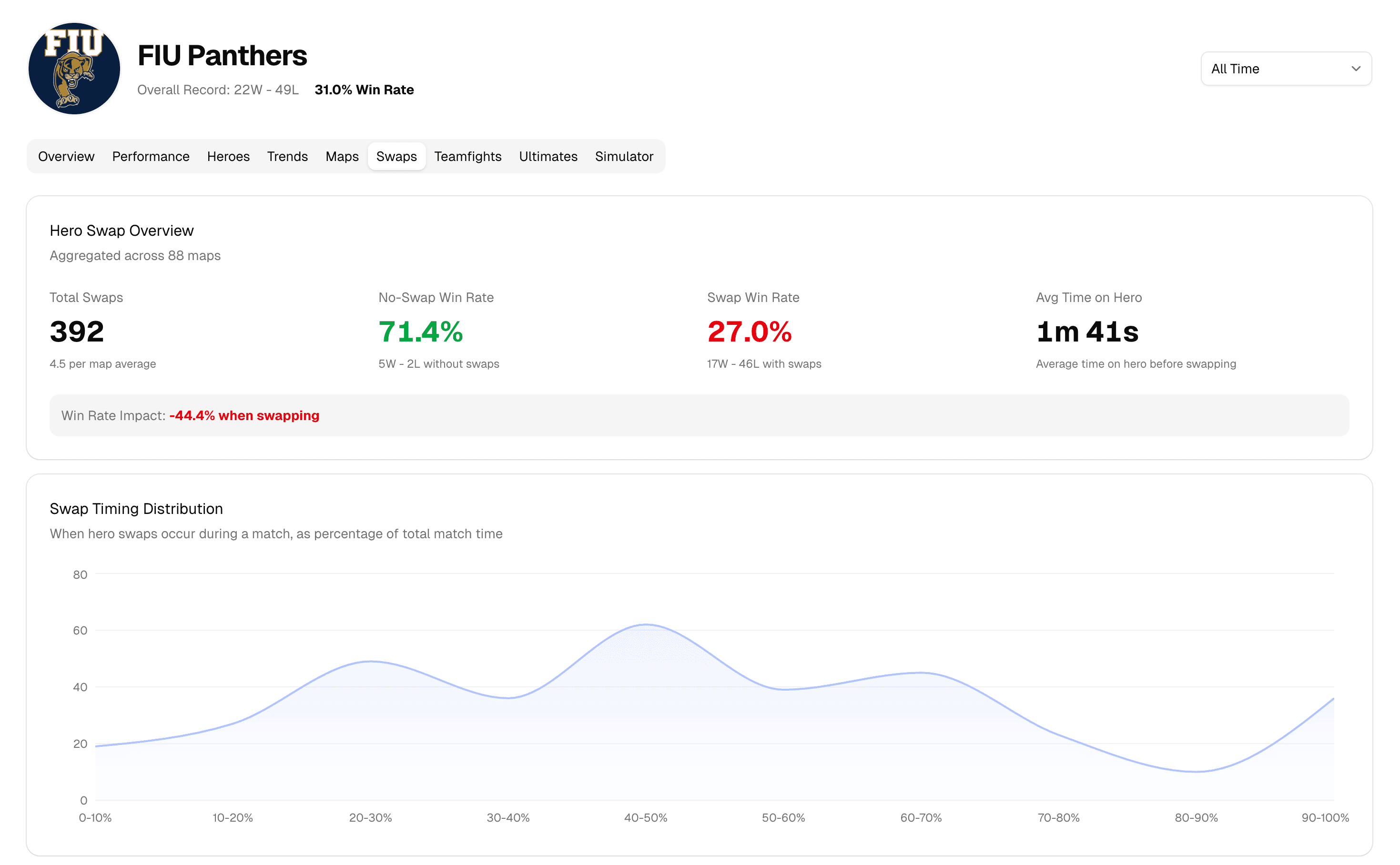Screen dimensions: 1400x865
Task: Click the 20-30% point on swap chart
Action: tap(370, 661)
